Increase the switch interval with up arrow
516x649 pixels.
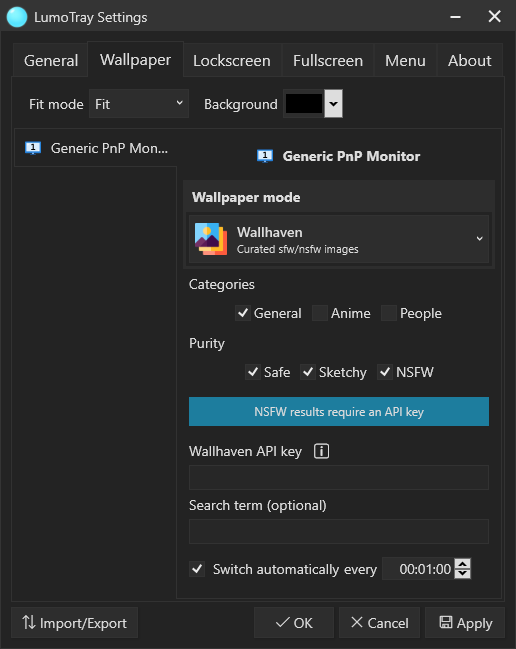[x=462, y=564]
